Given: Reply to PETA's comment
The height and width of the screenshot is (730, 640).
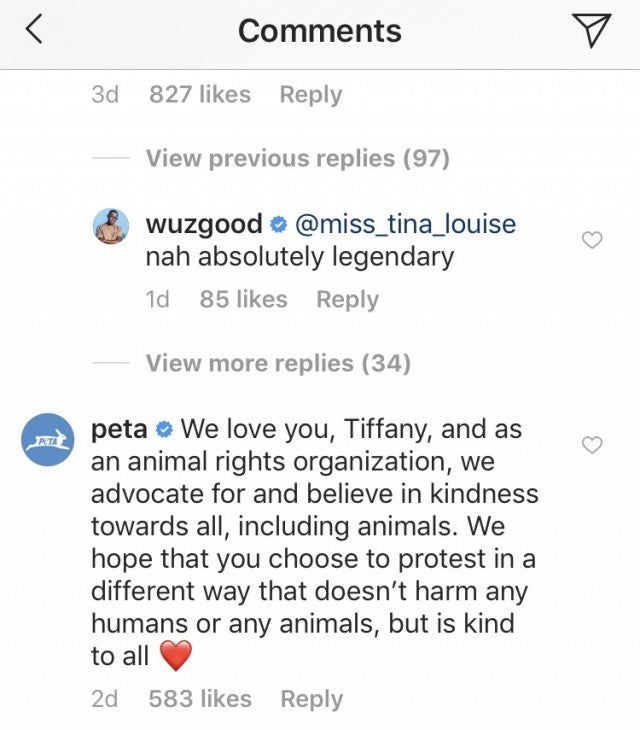Looking at the screenshot, I should click(311, 699).
